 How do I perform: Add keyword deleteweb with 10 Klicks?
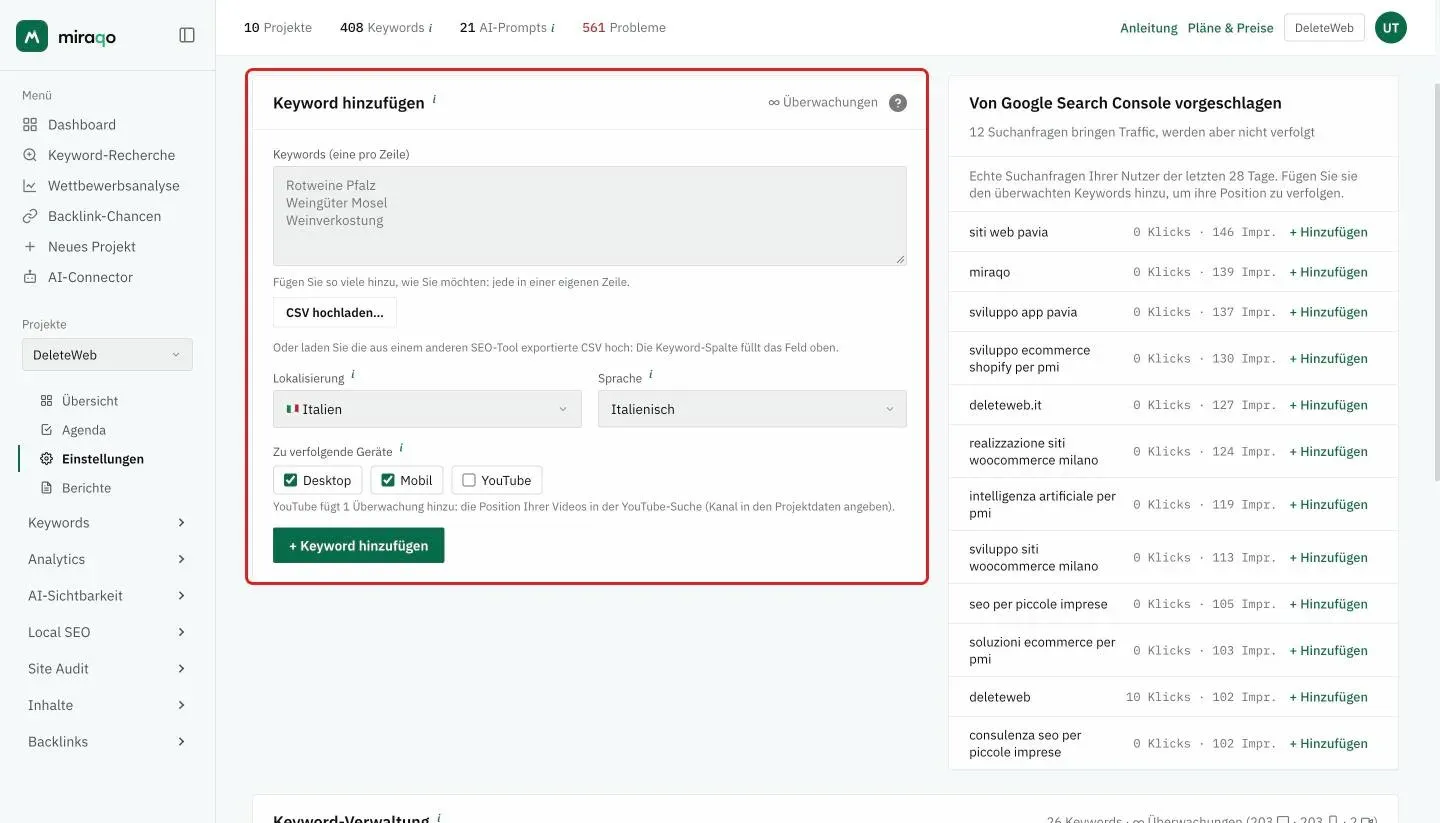[x=1328, y=697]
